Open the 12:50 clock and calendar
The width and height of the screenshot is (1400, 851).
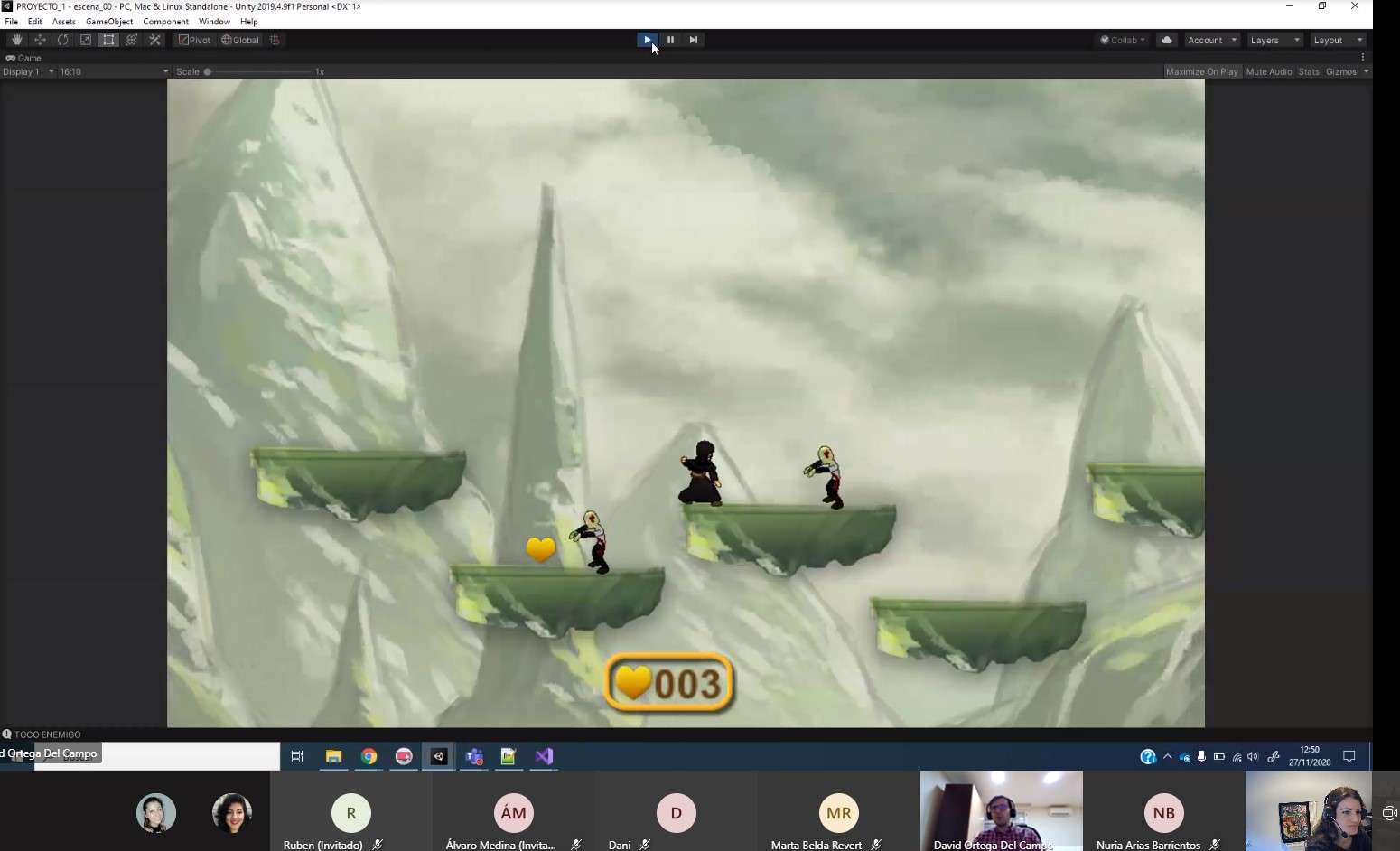[x=1310, y=756]
